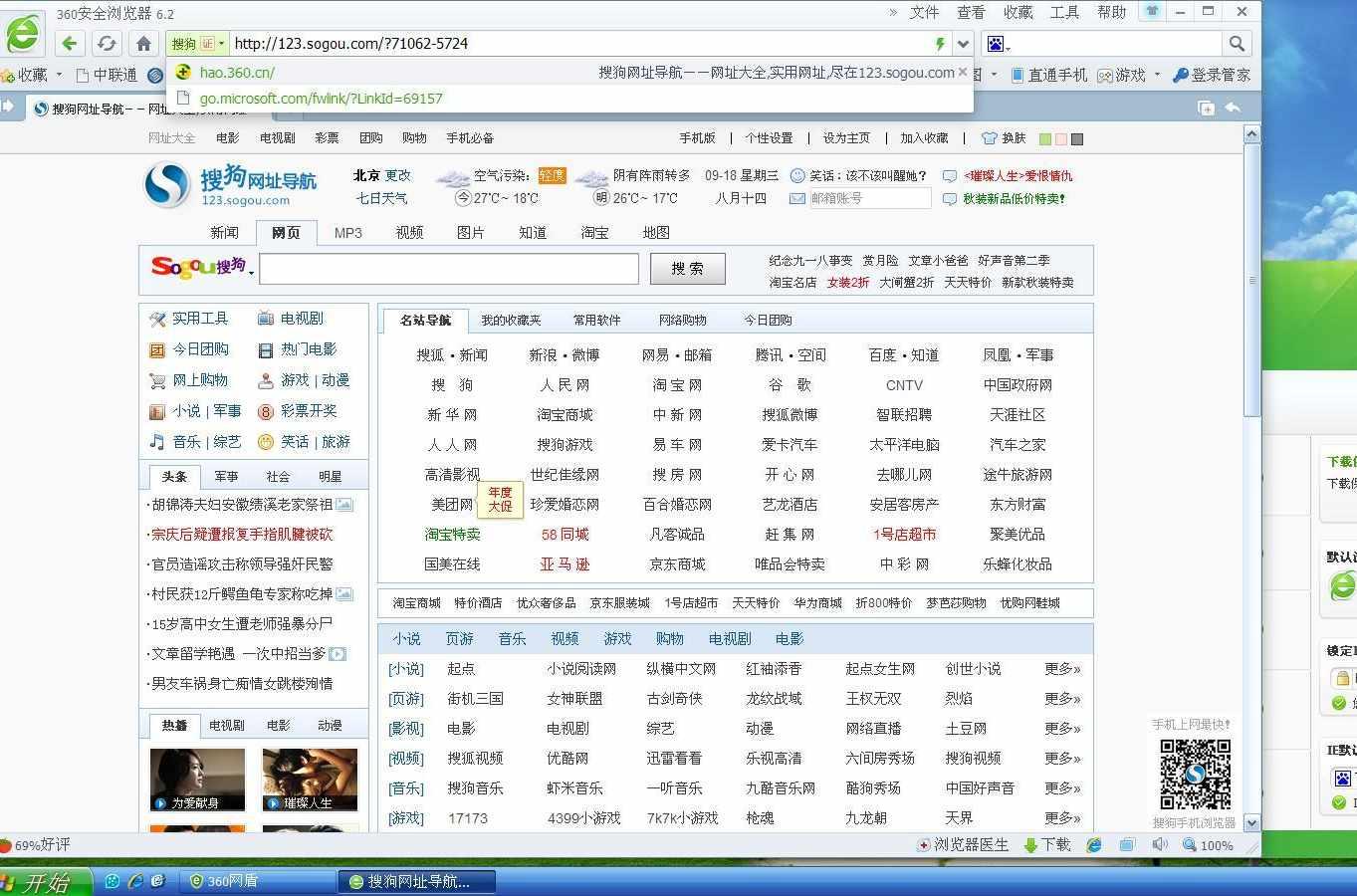This screenshot has width=1357, height=896.
Task: Click 更多» in the 小说 row
Action: (x=1062, y=669)
